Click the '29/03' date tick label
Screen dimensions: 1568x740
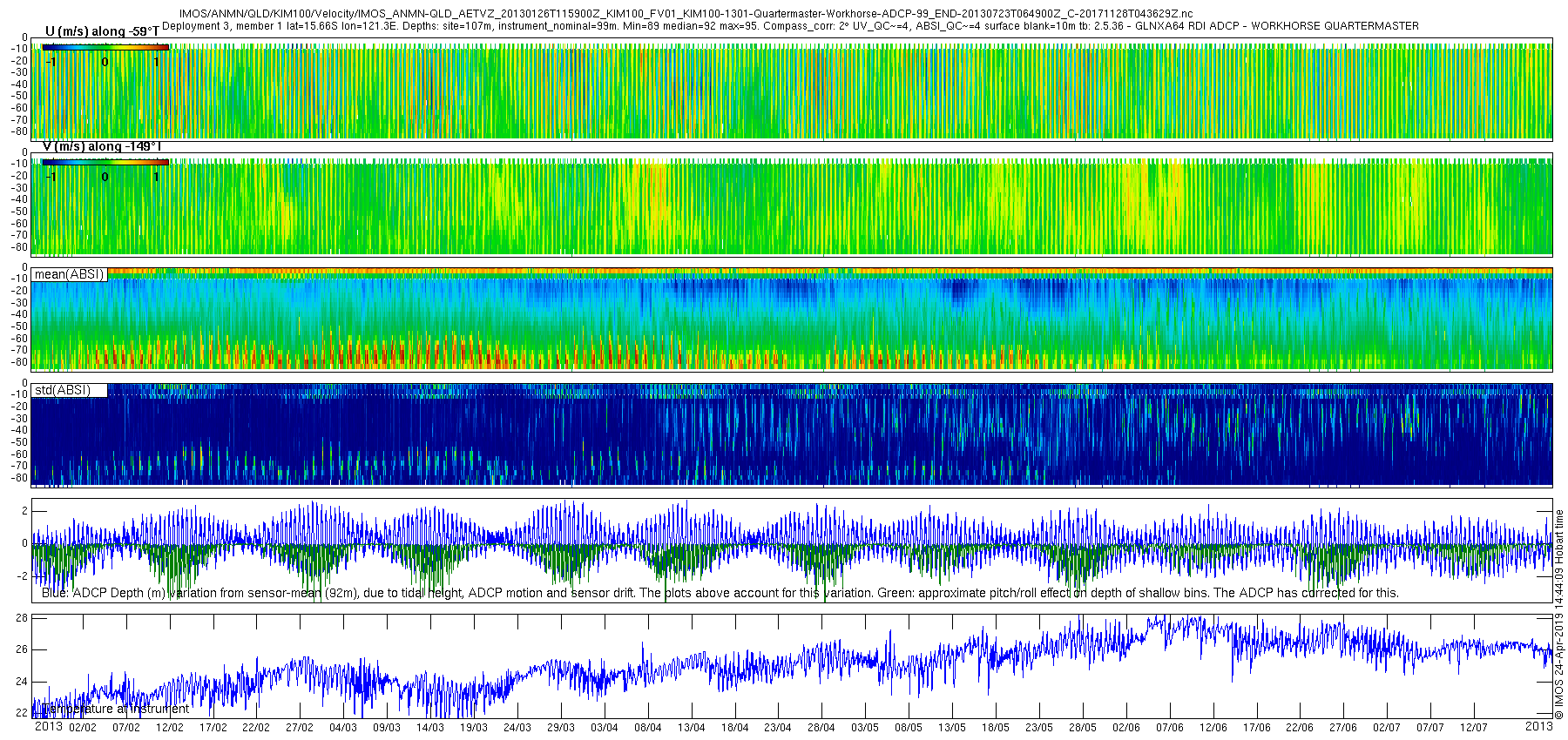click(561, 728)
